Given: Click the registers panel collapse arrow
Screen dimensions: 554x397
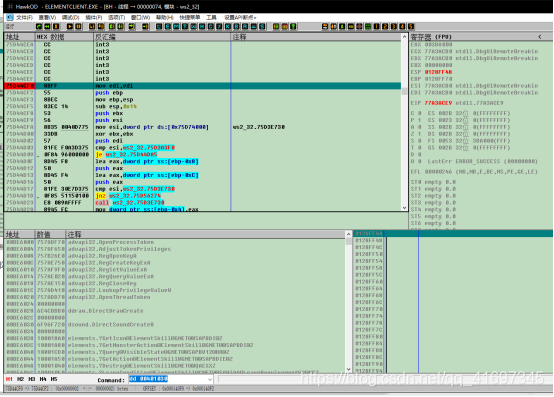Looking at the screenshot, I should point(540,37).
